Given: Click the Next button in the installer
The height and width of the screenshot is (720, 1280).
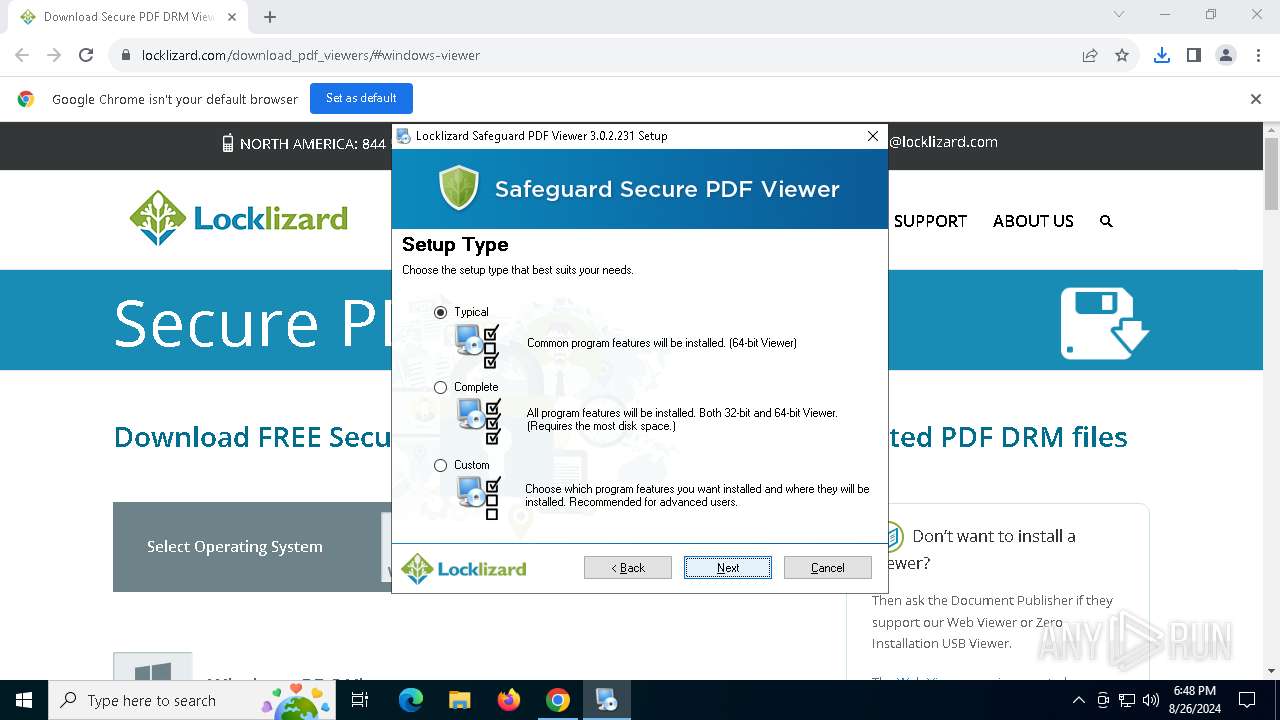Looking at the screenshot, I should (728, 568).
